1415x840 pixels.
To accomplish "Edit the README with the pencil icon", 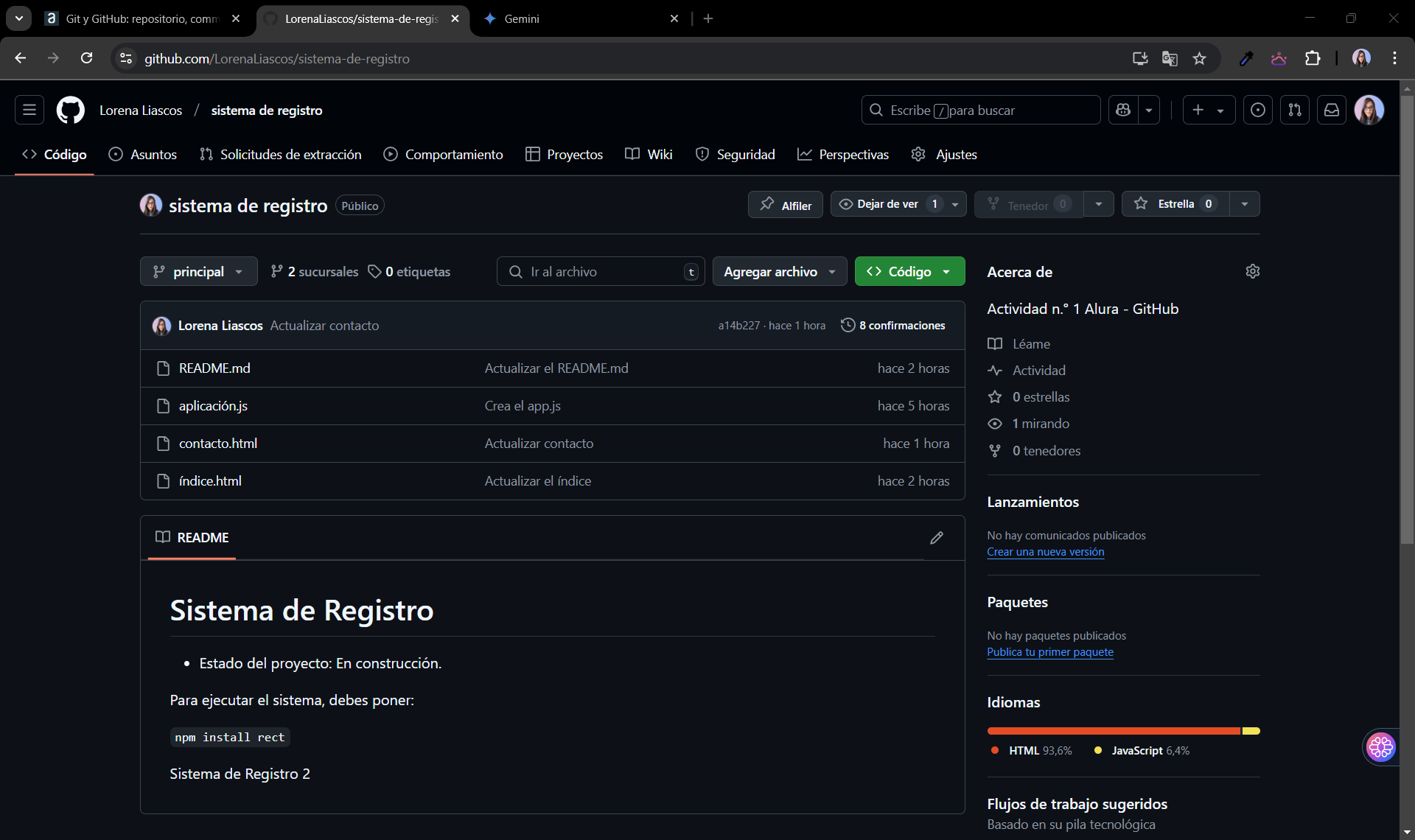I will point(937,538).
